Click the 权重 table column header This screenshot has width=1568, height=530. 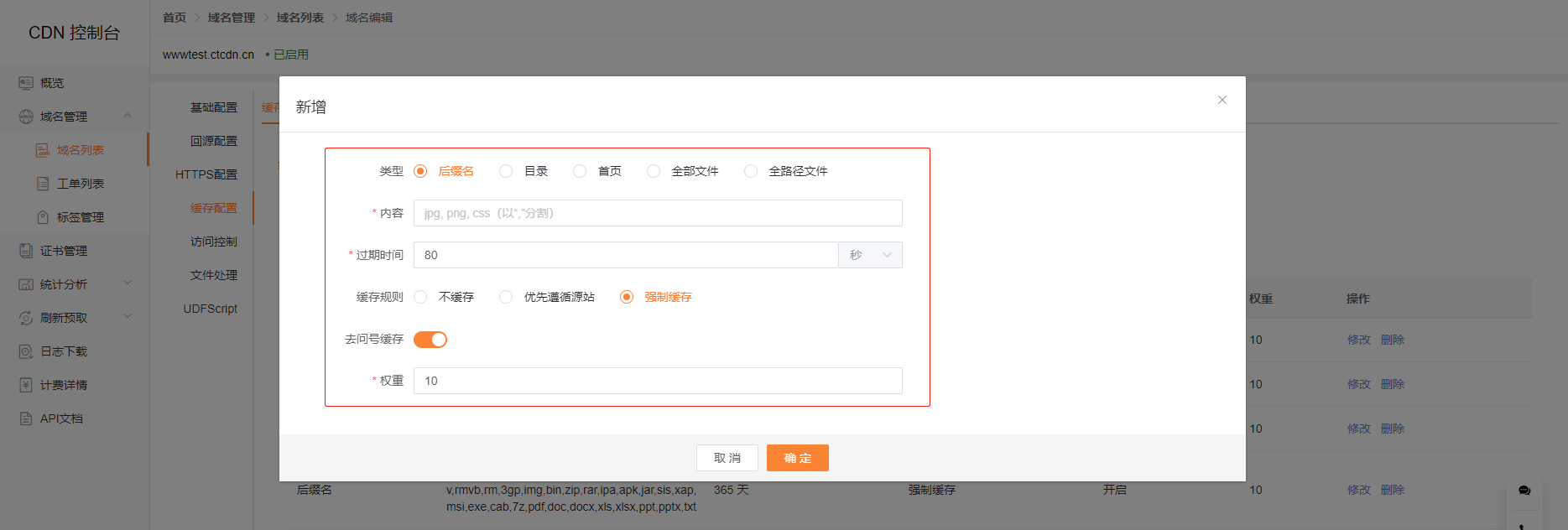click(1261, 299)
